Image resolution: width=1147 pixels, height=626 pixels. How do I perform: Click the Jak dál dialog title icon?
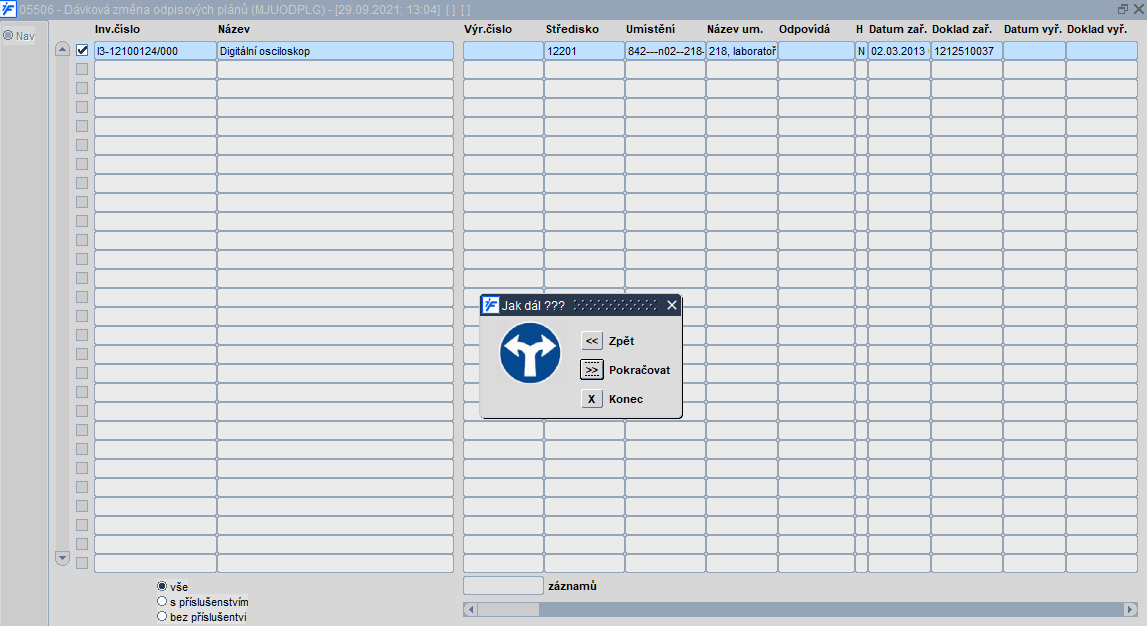[x=491, y=305]
